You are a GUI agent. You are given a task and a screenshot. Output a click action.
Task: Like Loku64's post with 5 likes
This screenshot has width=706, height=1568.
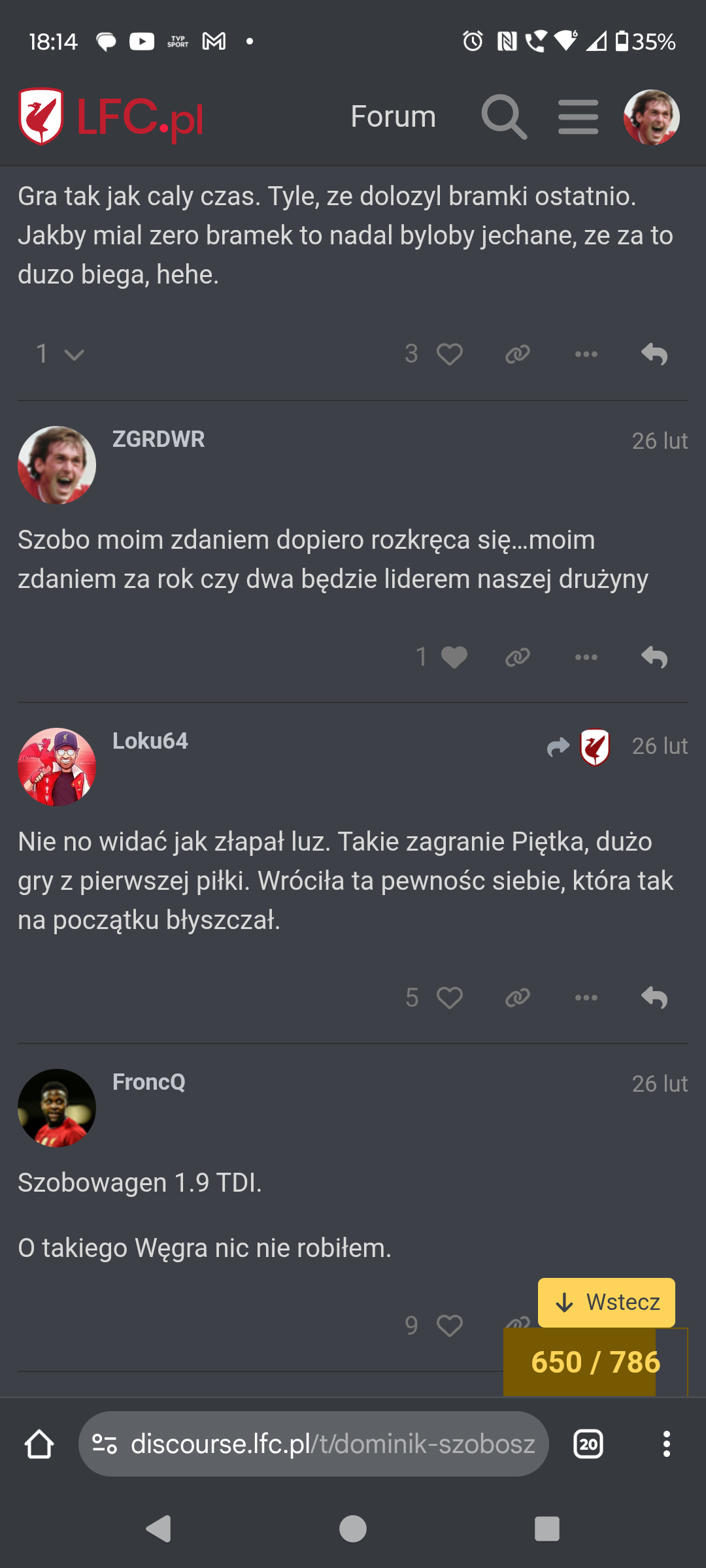coord(449,998)
